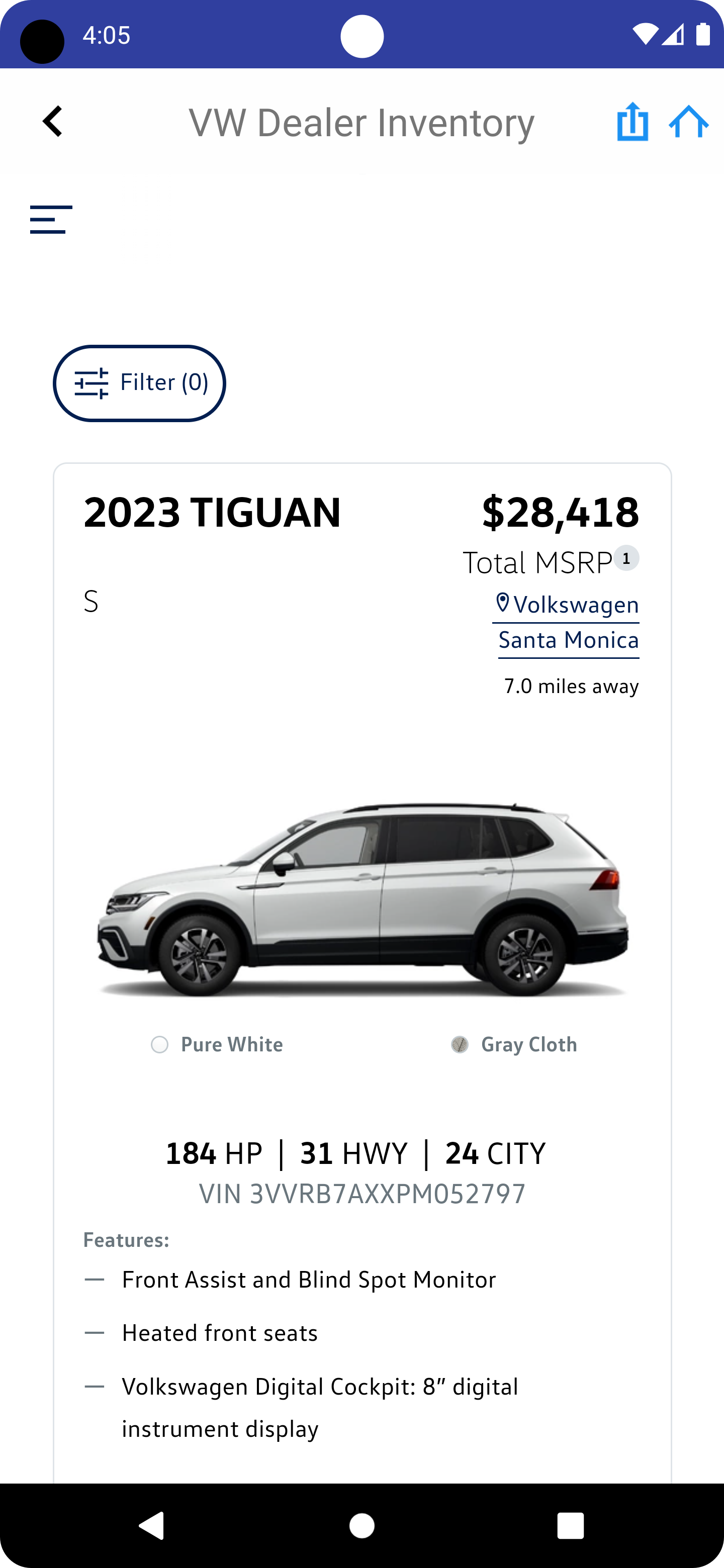Tap the $28,418 price

560,512
